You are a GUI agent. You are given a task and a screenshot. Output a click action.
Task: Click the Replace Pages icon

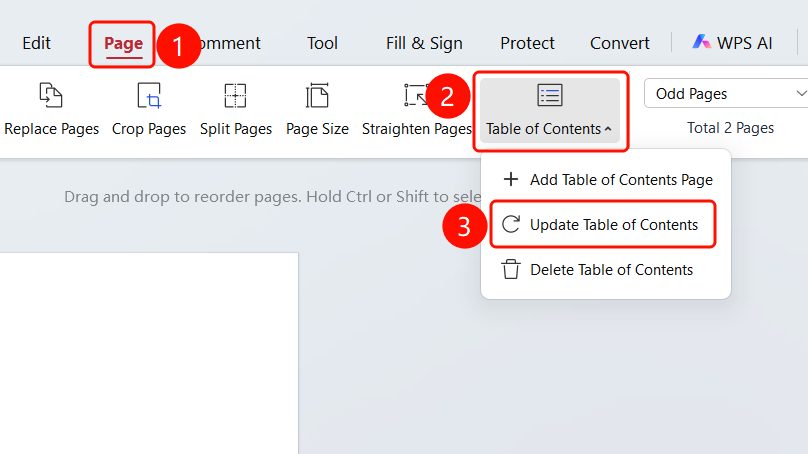pos(51,95)
